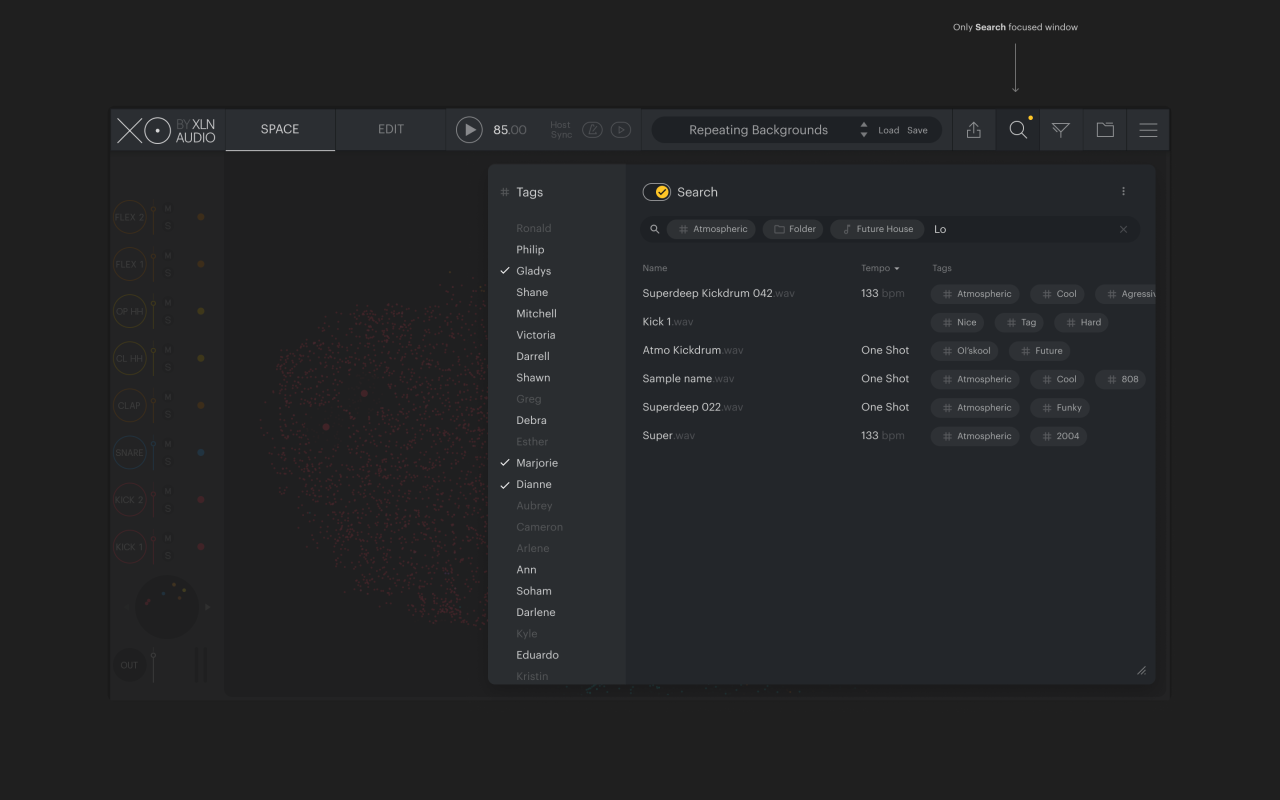This screenshot has height=800, width=1280.
Task: Clear the search field with the X icon
Action: 1123,229
